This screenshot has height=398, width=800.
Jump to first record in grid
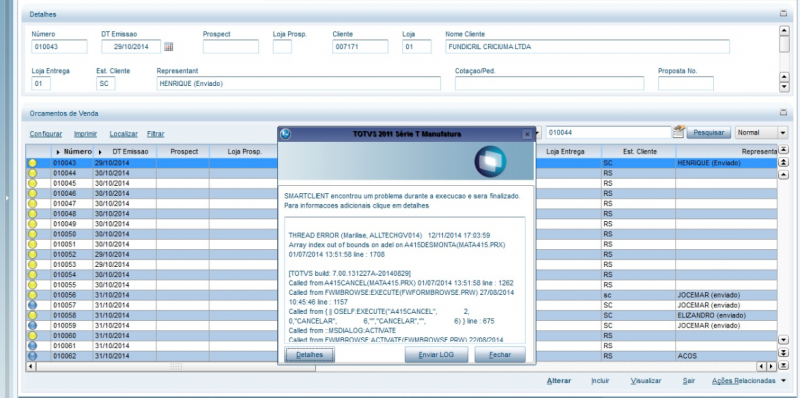[x=783, y=150]
